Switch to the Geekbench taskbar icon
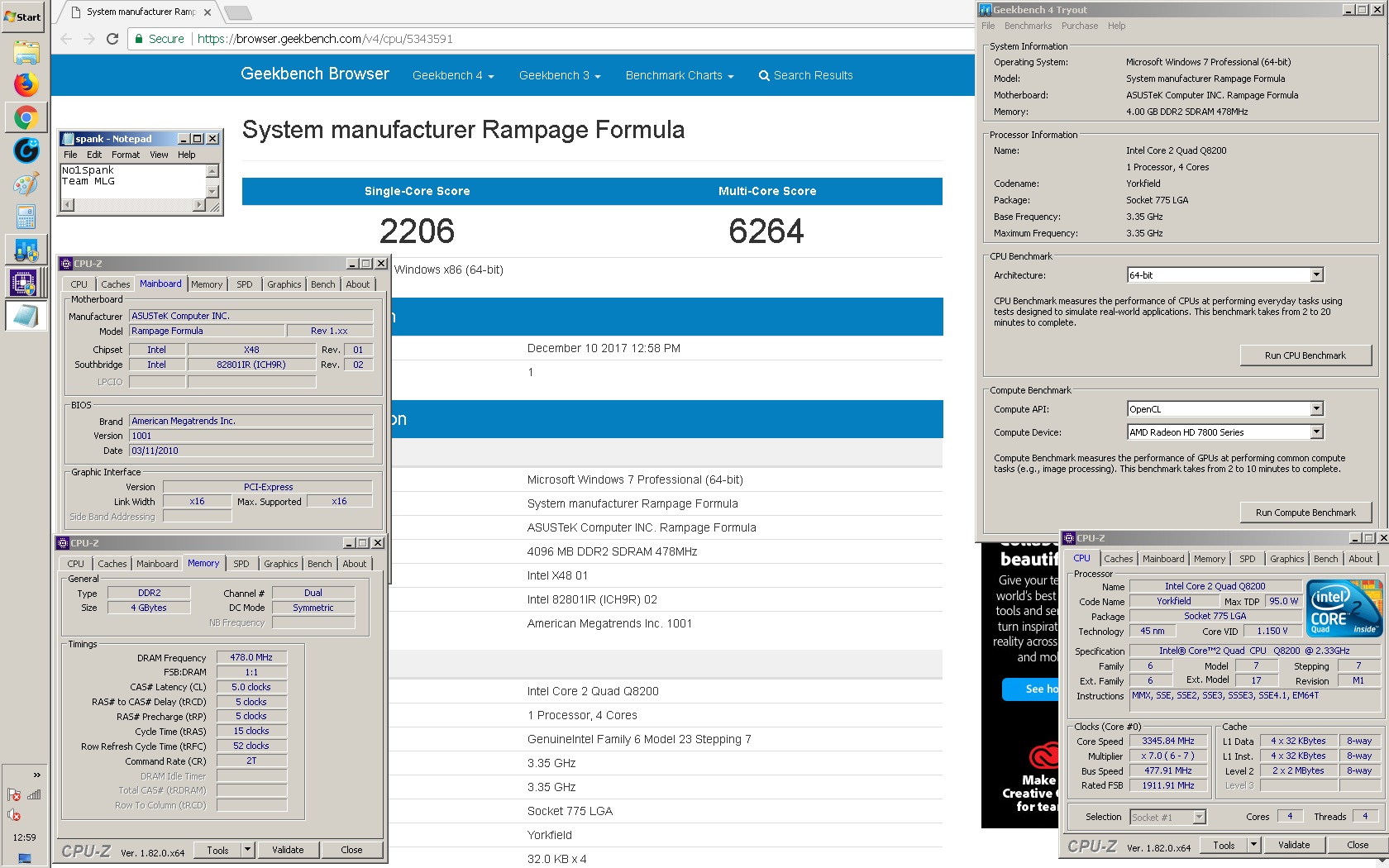Viewport: 1389px width, 868px height. pyautogui.click(x=26, y=250)
